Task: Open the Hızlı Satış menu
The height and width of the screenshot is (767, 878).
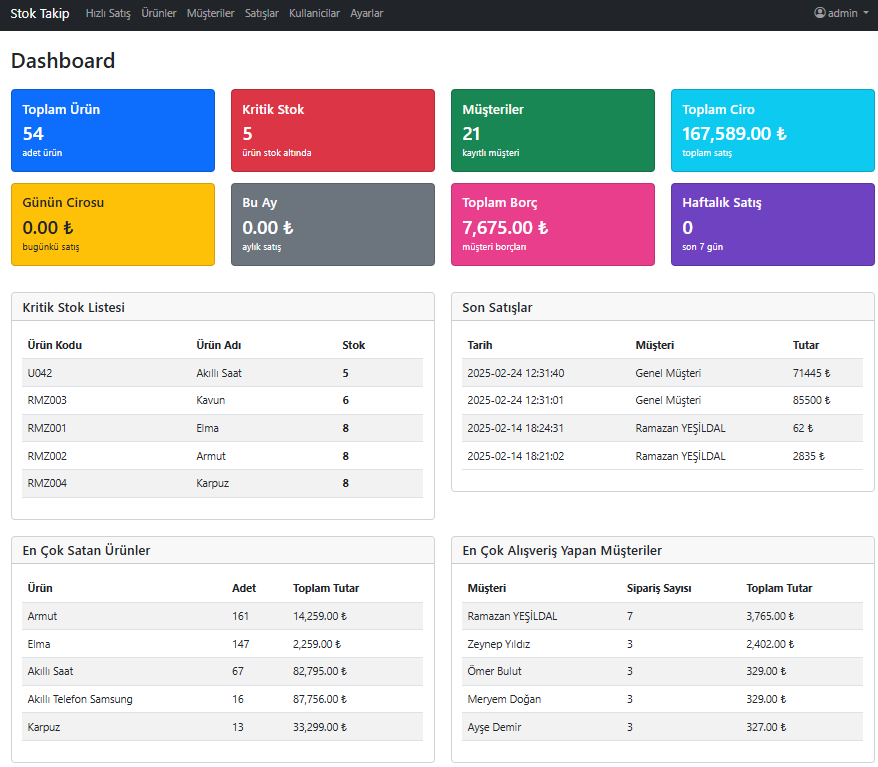Action: [x=109, y=14]
